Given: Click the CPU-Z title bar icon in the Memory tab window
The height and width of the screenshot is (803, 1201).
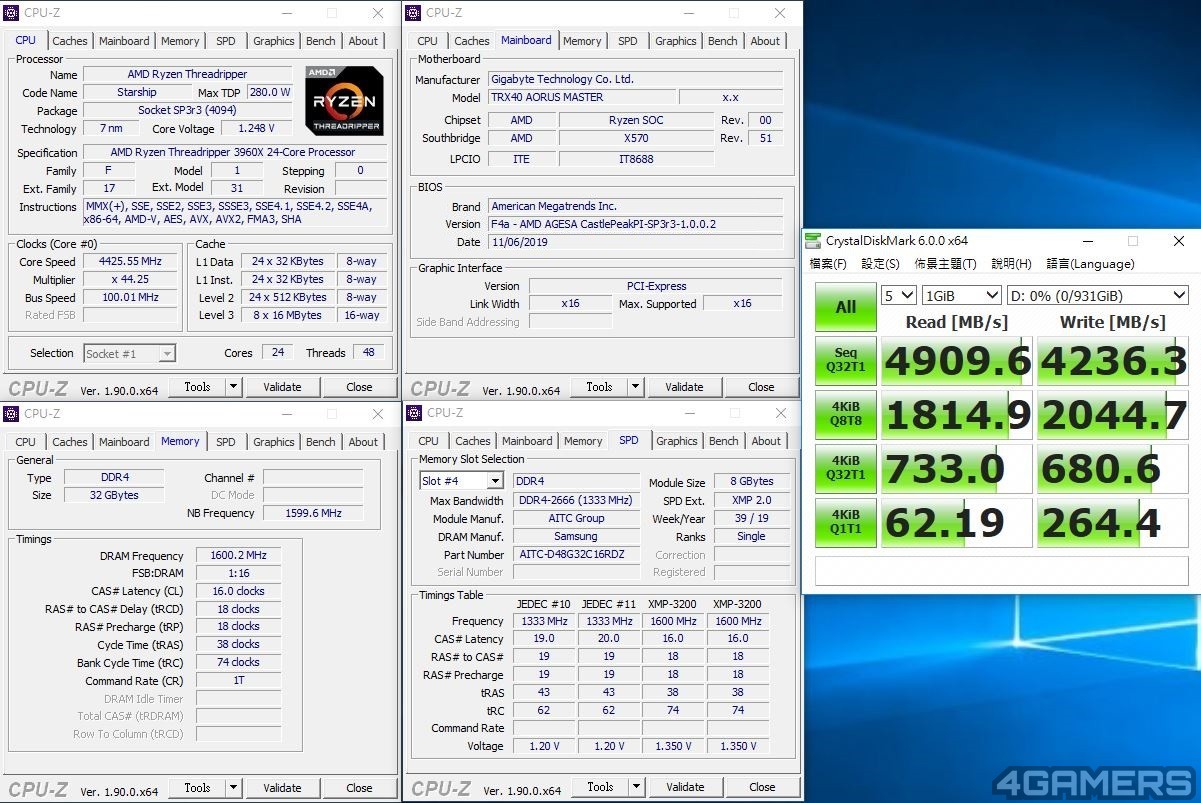Looking at the screenshot, I should [11, 414].
